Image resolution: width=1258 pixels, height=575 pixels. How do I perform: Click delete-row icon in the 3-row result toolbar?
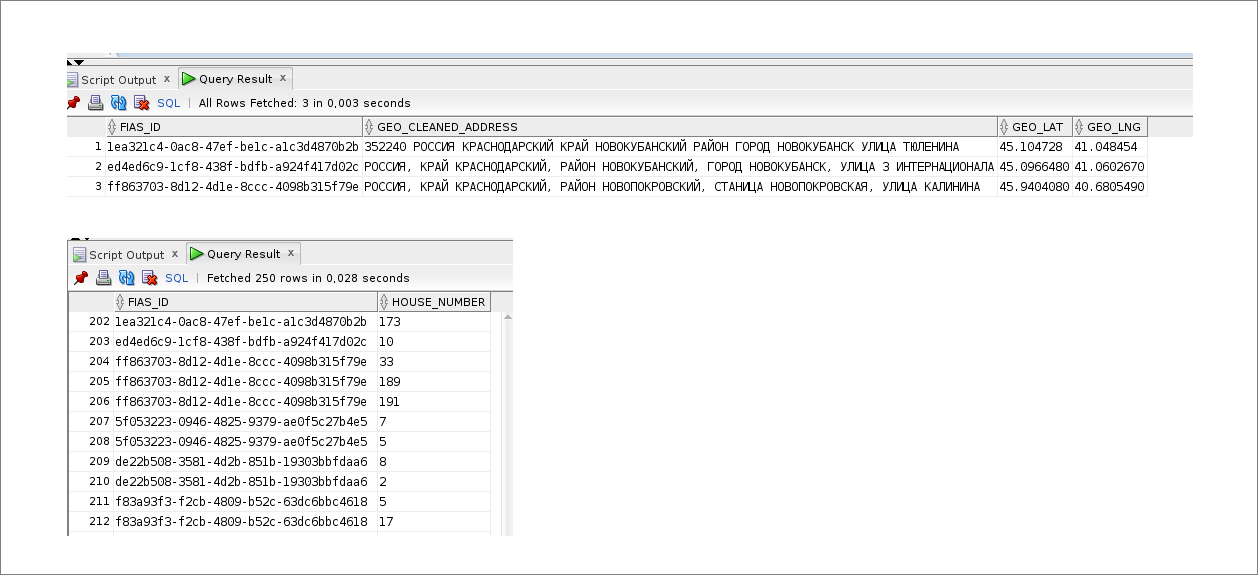pos(141,103)
